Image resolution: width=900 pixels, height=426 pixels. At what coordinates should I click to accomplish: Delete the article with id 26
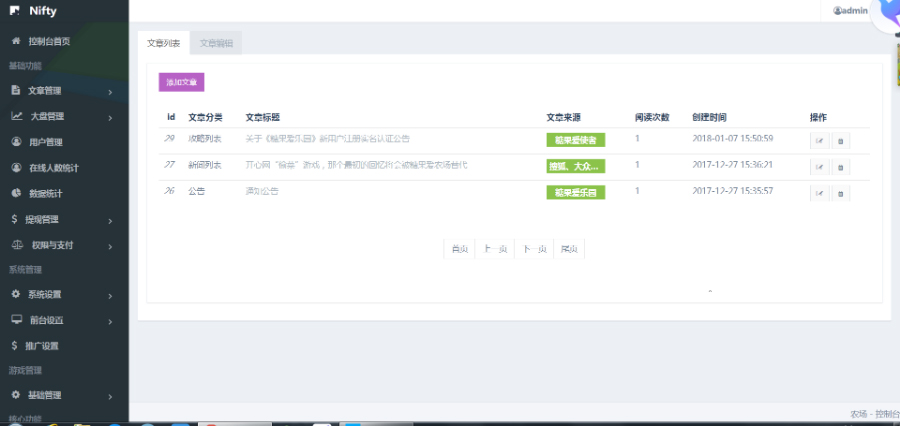[840, 193]
